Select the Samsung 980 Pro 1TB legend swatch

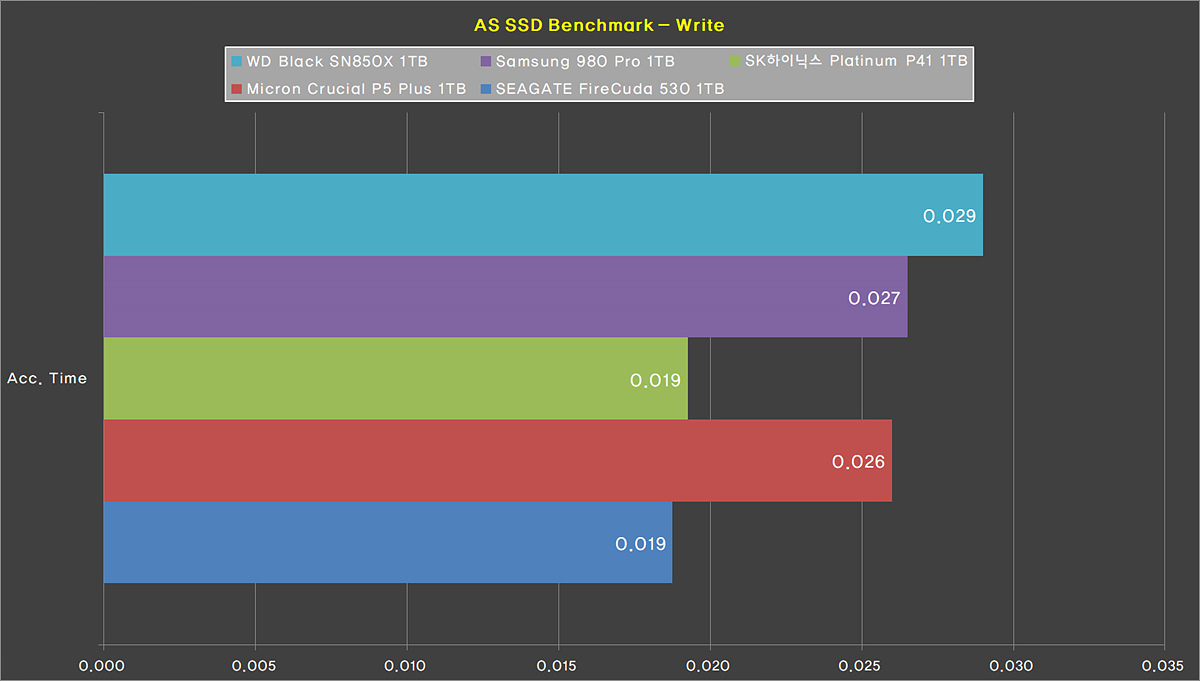point(486,62)
